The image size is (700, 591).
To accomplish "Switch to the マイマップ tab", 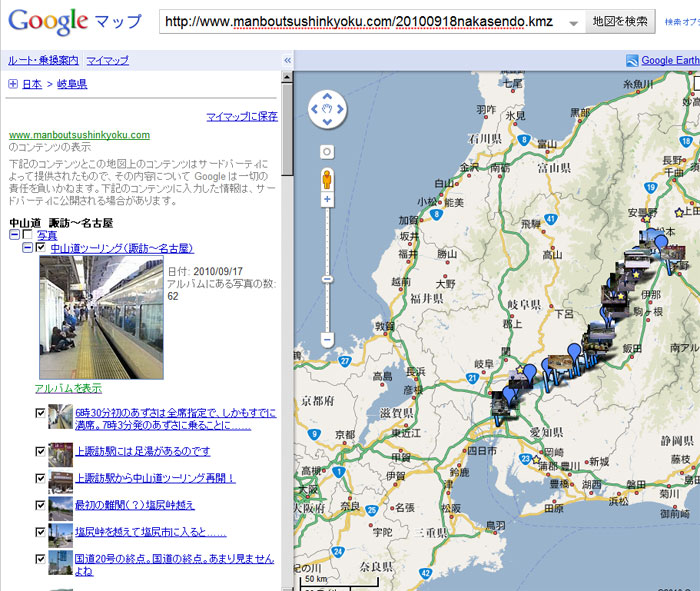I will click(x=107, y=61).
